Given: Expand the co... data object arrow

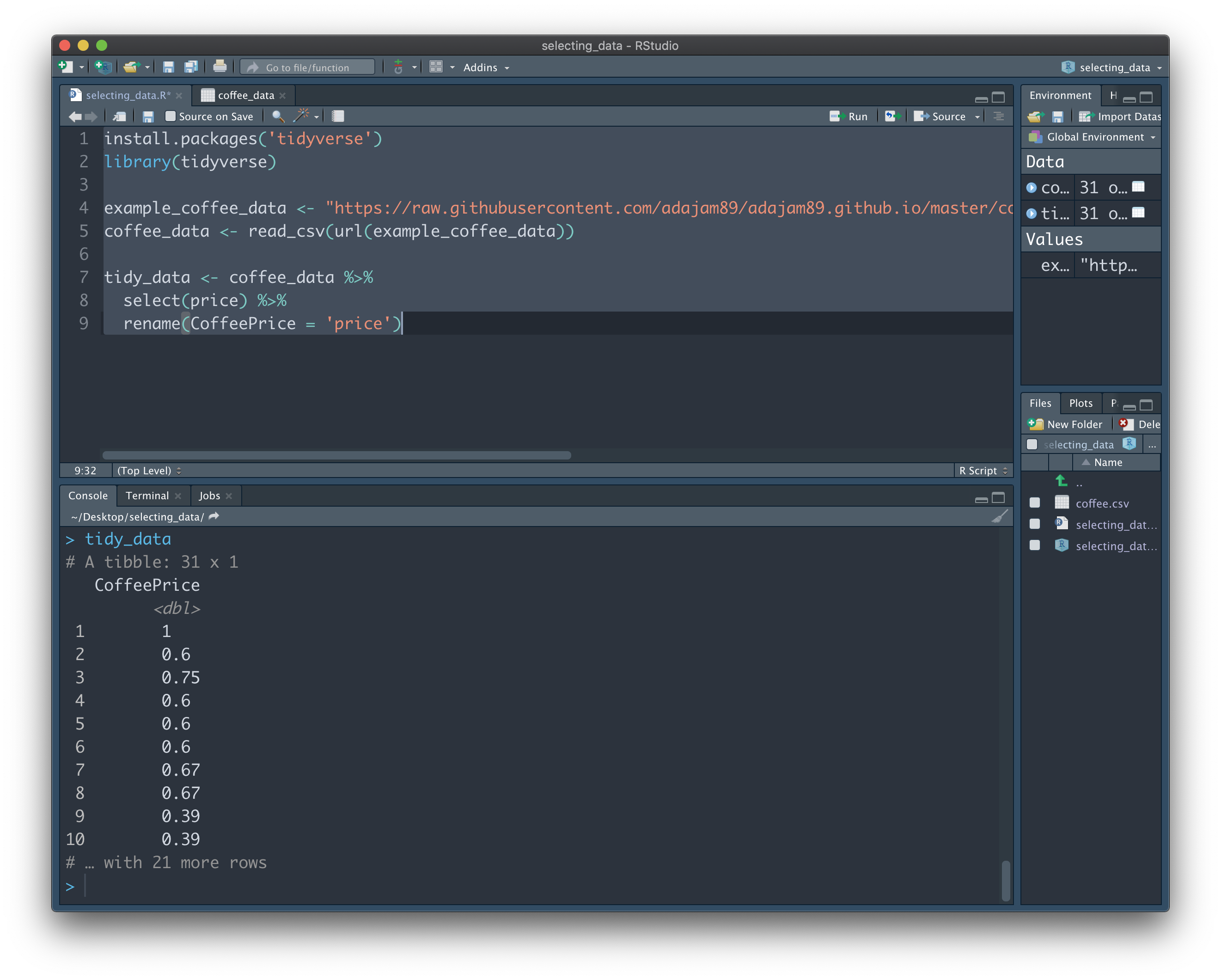Looking at the screenshot, I should [x=1031, y=188].
